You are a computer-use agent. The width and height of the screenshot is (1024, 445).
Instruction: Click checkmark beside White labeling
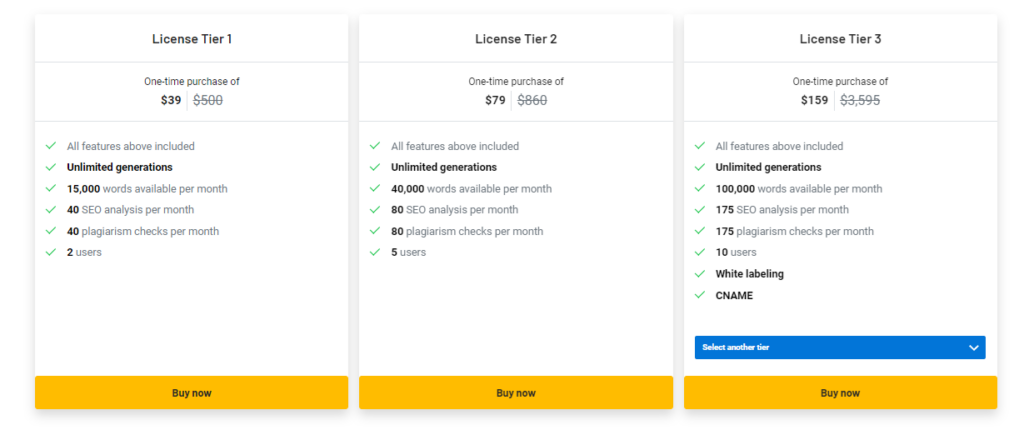click(x=699, y=274)
